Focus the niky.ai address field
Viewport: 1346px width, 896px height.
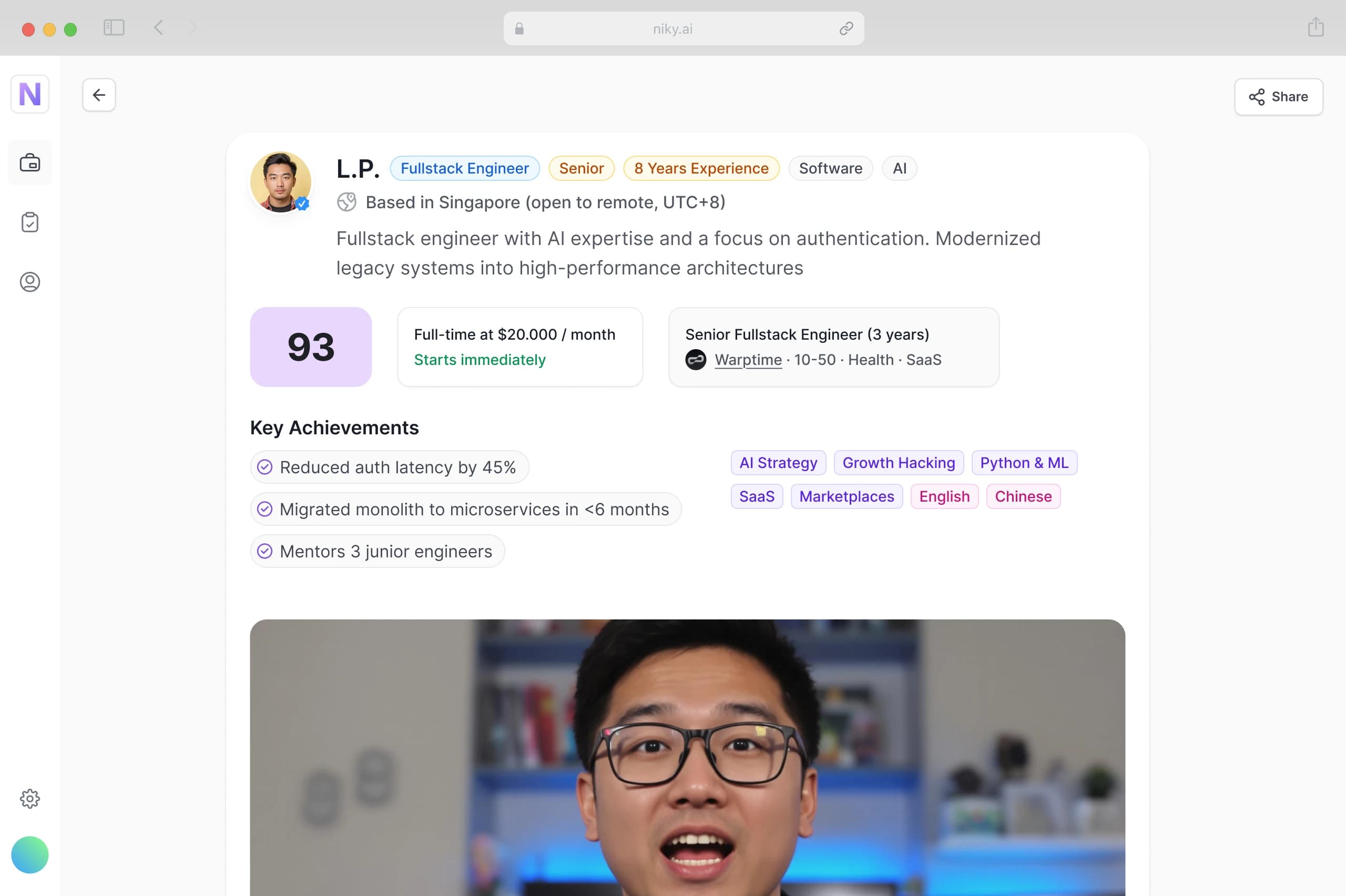pyautogui.click(x=684, y=28)
